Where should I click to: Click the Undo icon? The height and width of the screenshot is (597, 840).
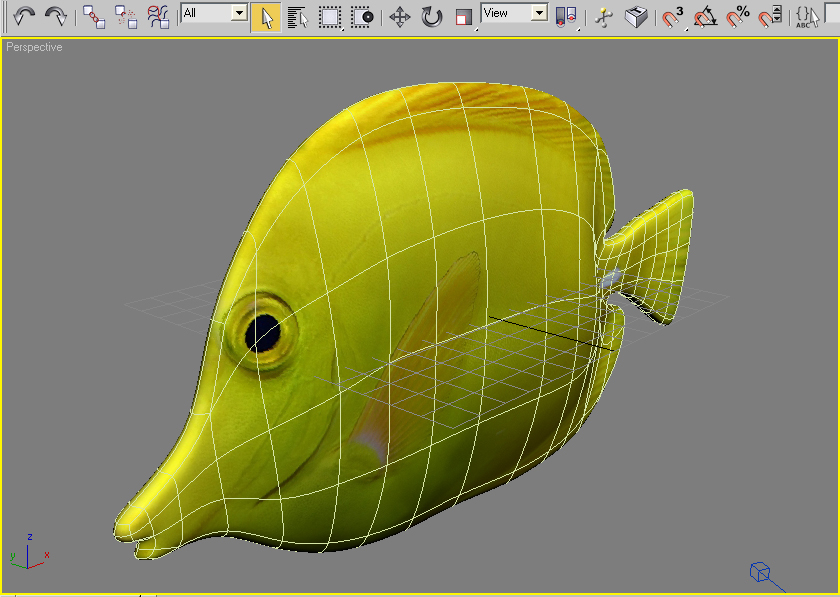click(25, 15)
